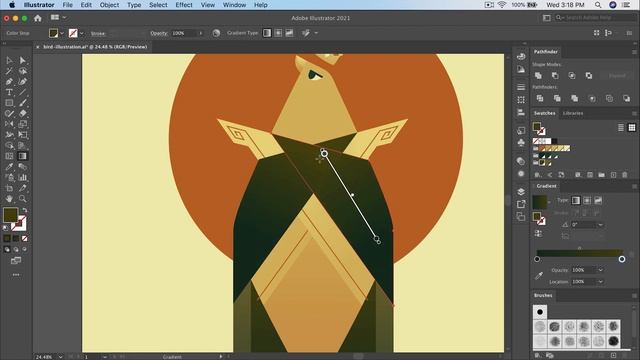
Task: Activate the Type tool
Action: (9, 92)
